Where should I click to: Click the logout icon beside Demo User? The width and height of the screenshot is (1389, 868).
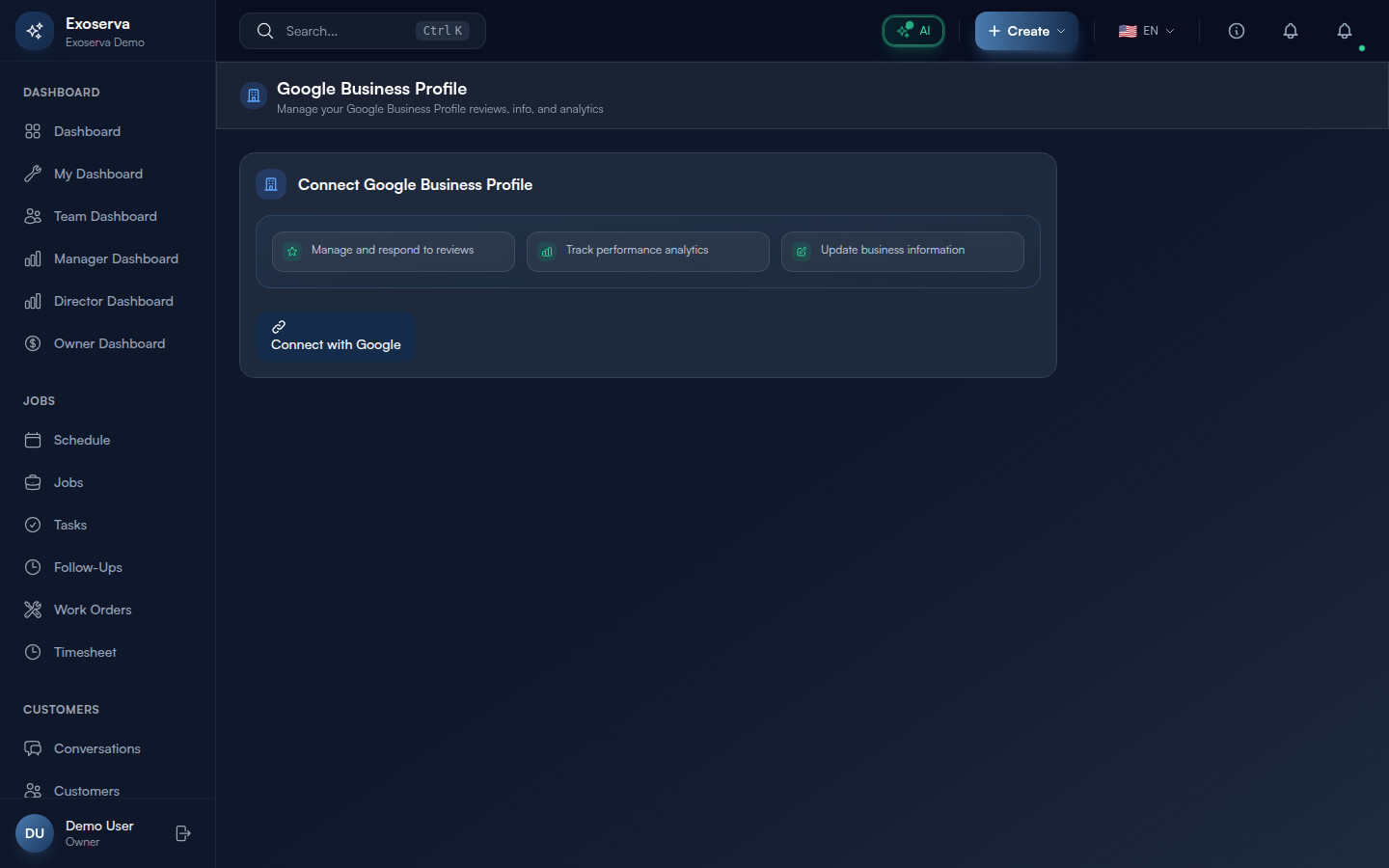pos(183,833)
